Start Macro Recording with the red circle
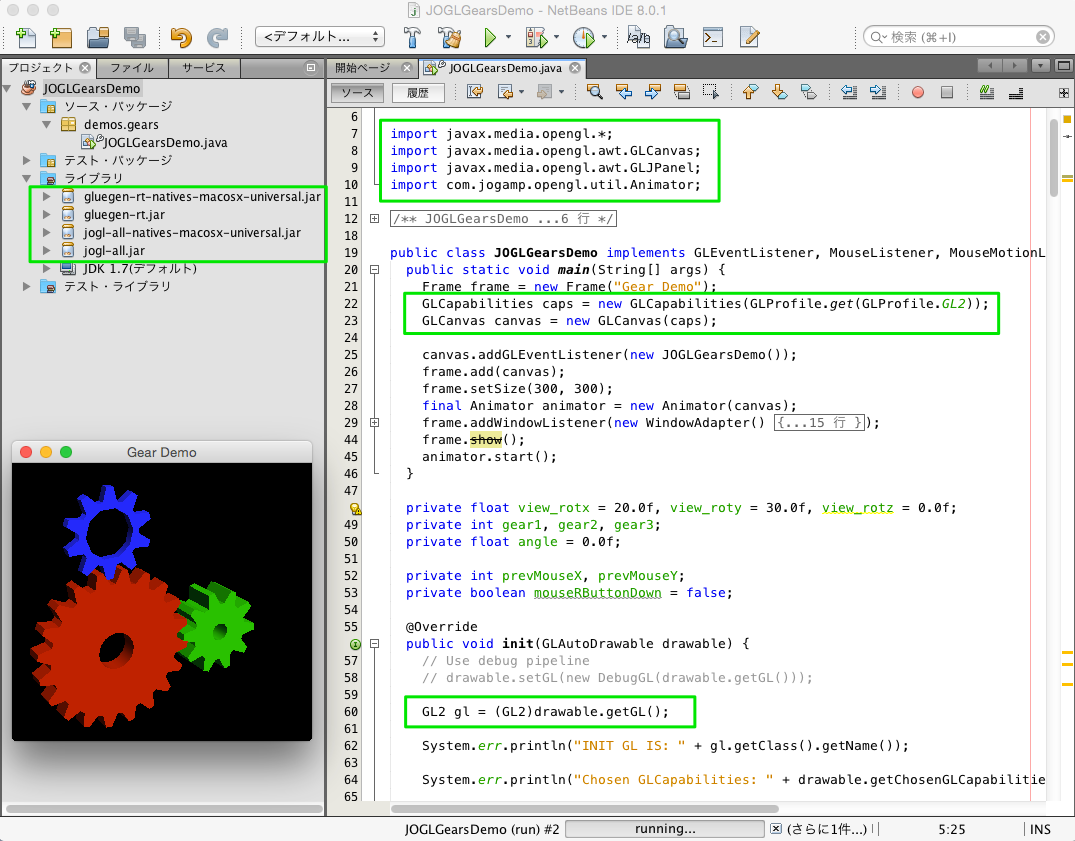The height and width of the screenshot is (841, 1075). [917, 92]
